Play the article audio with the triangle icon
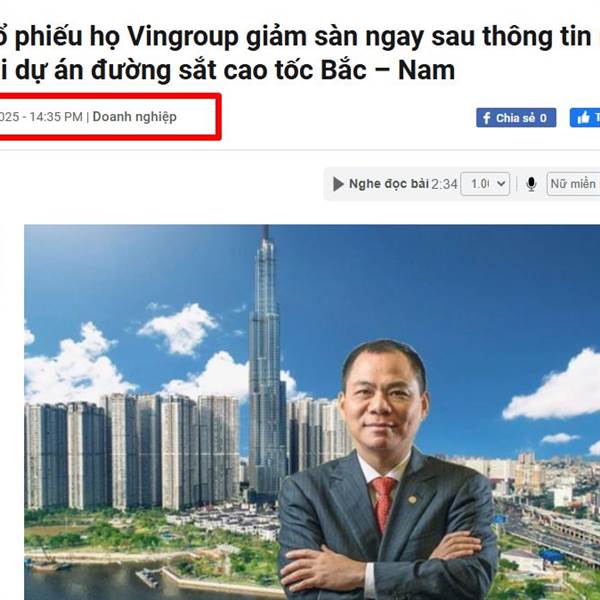600x600 pixels. (338, 184)
